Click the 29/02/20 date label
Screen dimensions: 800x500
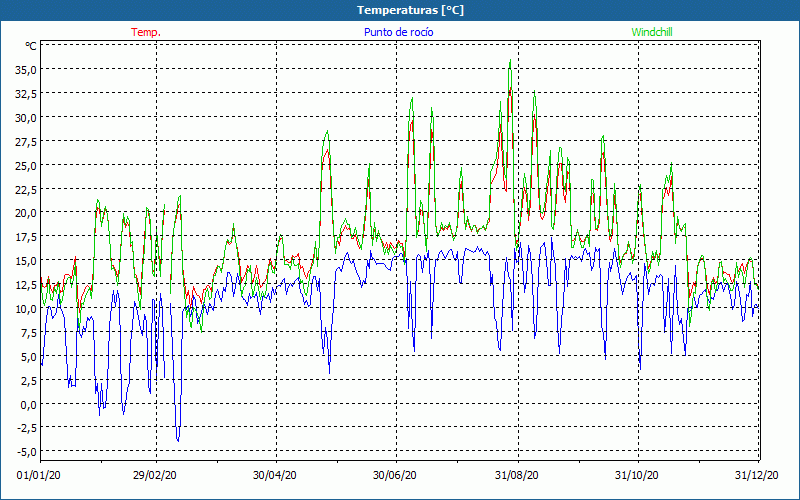tap(155, 475)
